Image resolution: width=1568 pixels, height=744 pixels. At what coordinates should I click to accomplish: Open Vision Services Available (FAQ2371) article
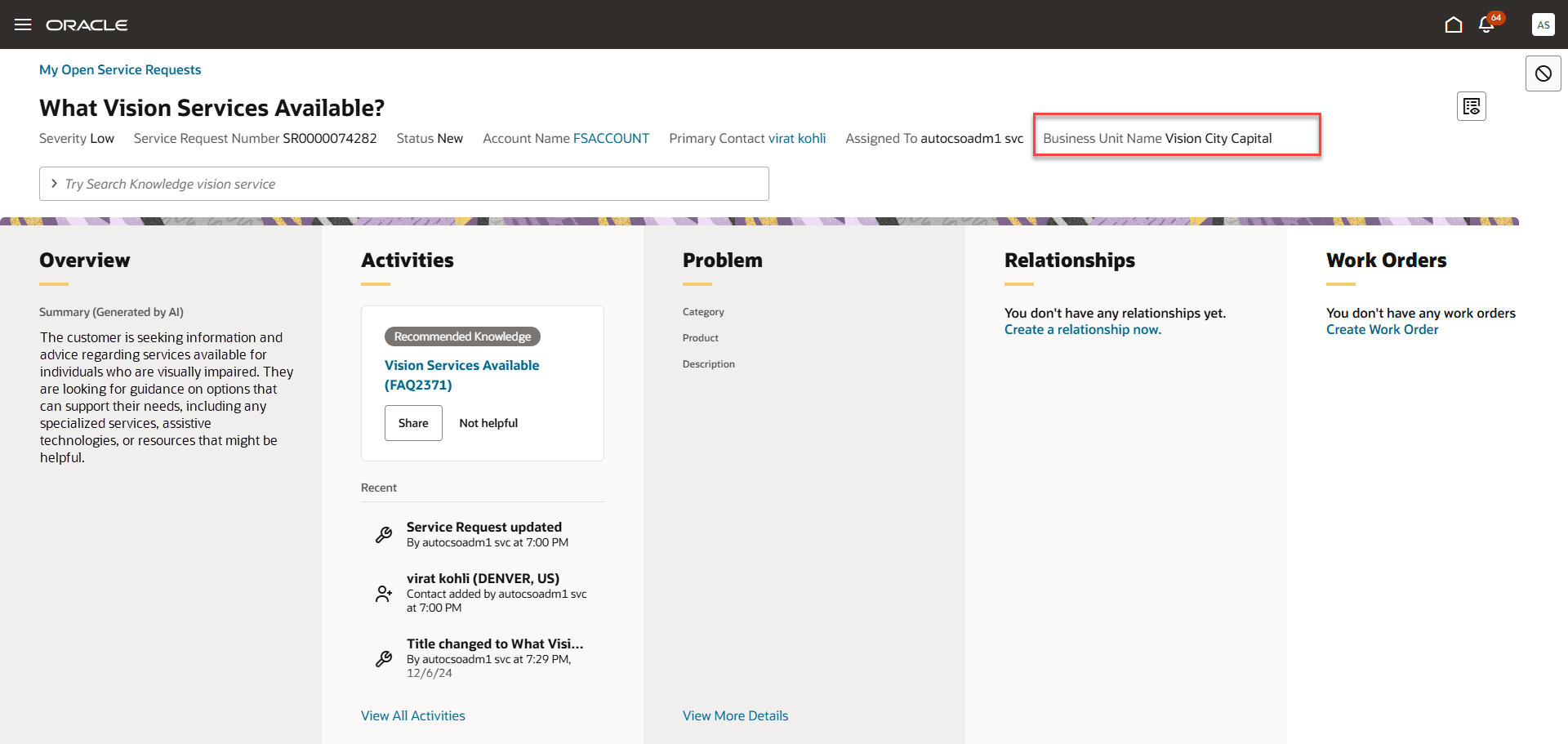[x=462, y=375]
